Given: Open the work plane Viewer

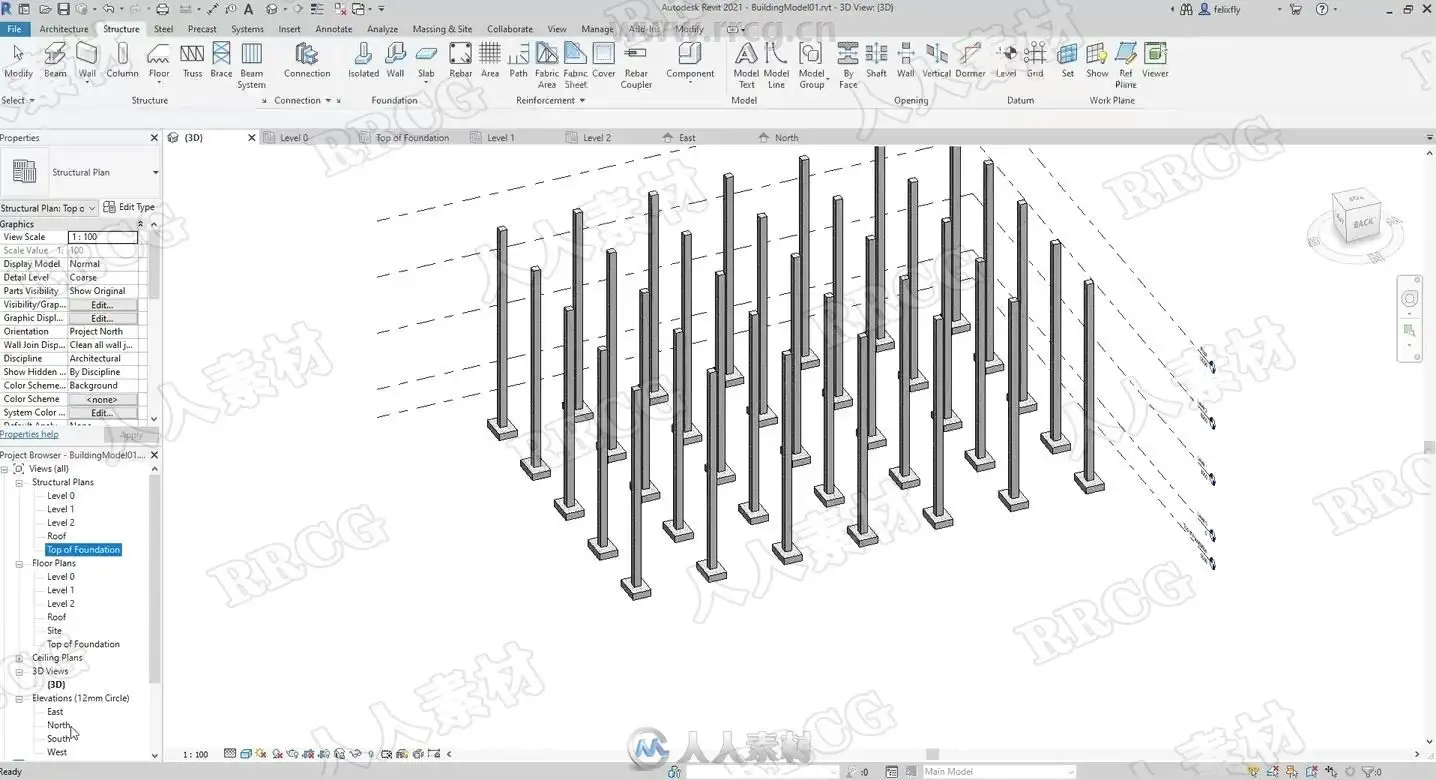Looking at the screenshot, I should point(1155,60).
